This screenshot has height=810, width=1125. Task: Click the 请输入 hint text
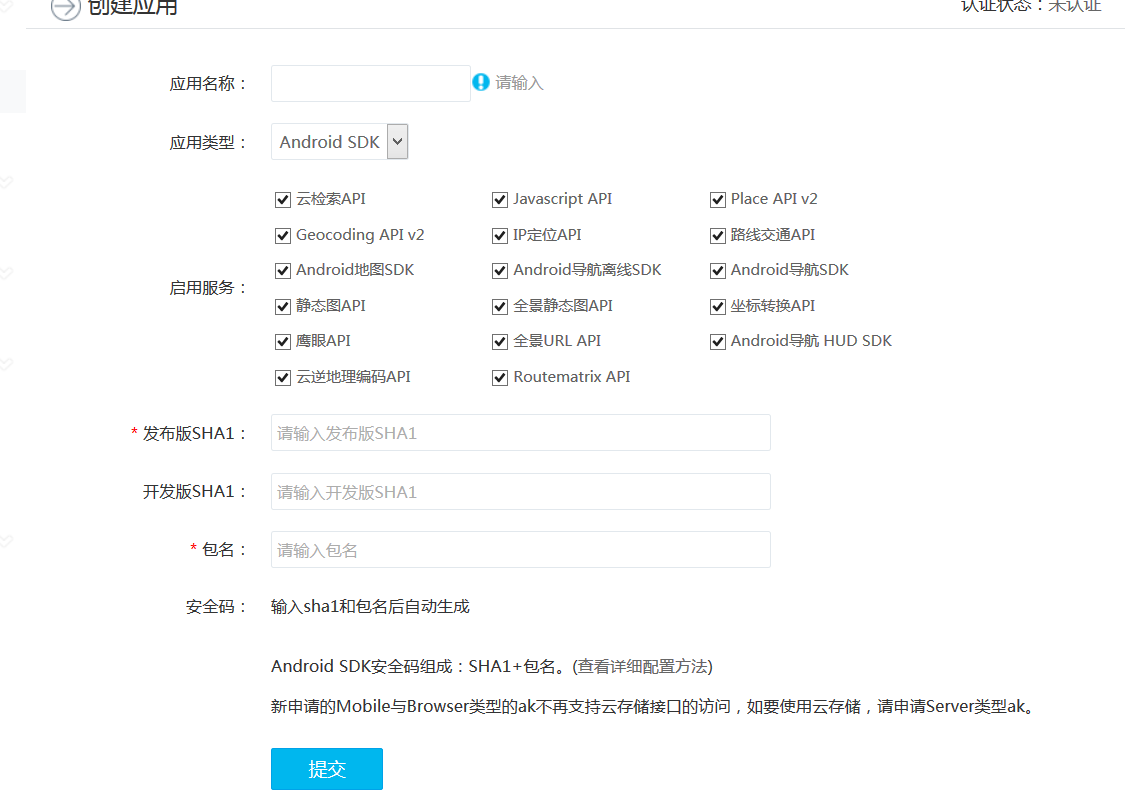tap(519, 83)
